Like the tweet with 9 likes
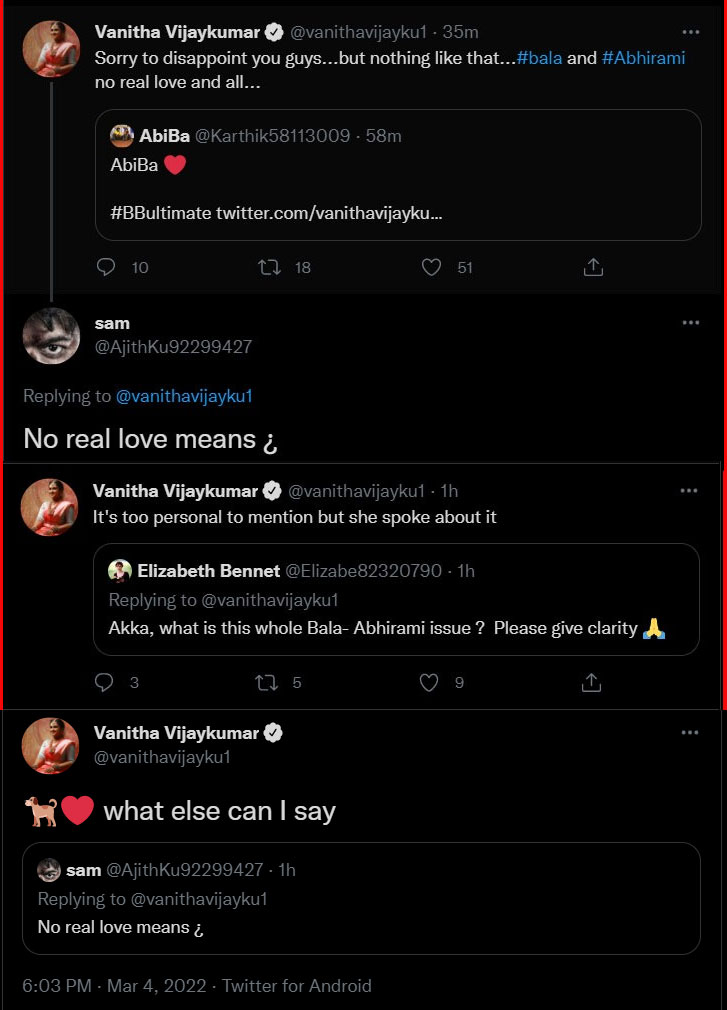The image size is (727, 1010). click(x=429, y=682)
